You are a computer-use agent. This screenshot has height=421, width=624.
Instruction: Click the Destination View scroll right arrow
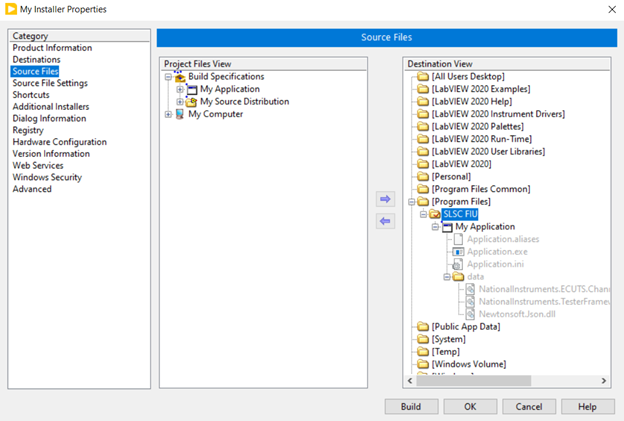pos(604,381)
